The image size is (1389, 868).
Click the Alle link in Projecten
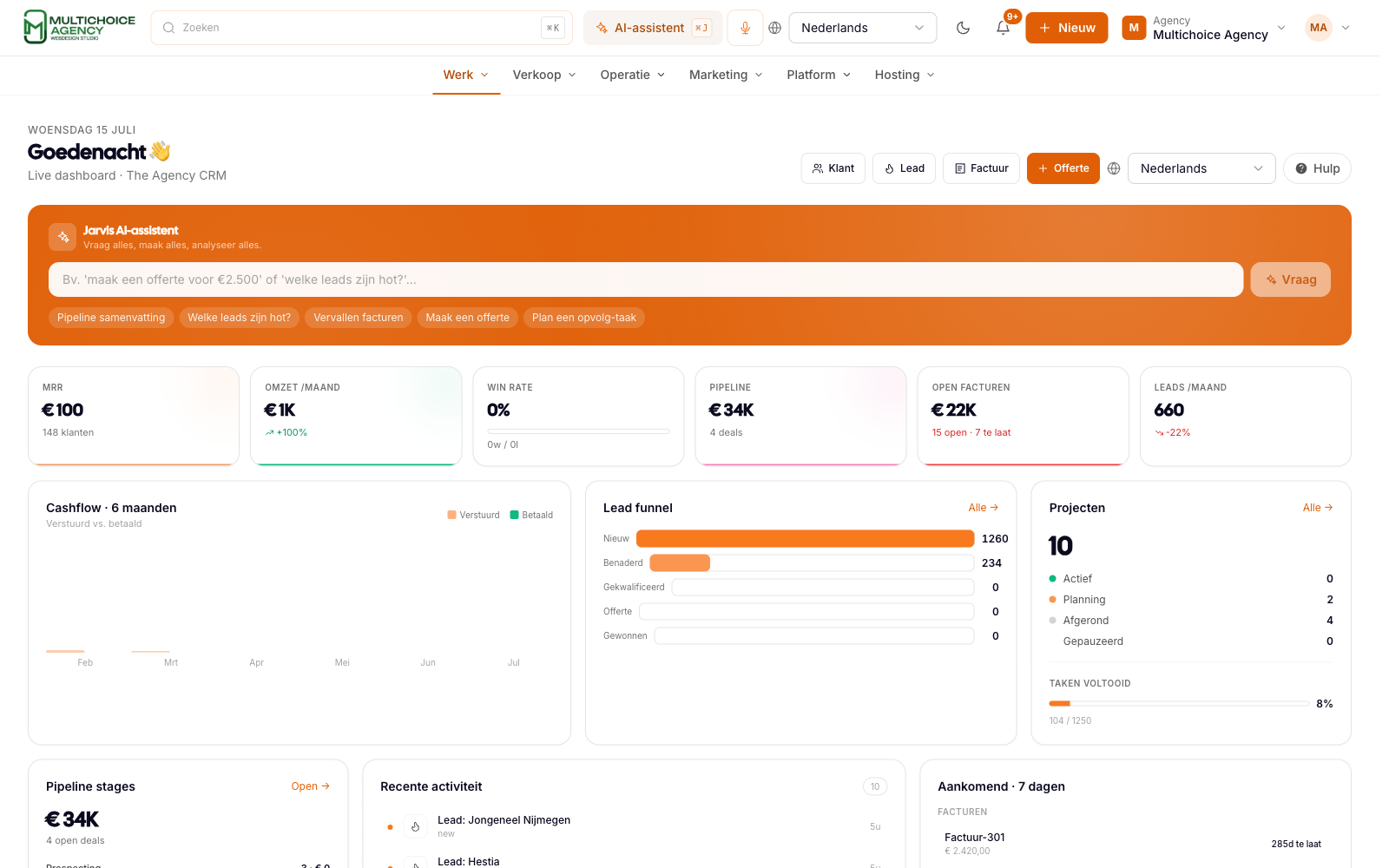1318,508
